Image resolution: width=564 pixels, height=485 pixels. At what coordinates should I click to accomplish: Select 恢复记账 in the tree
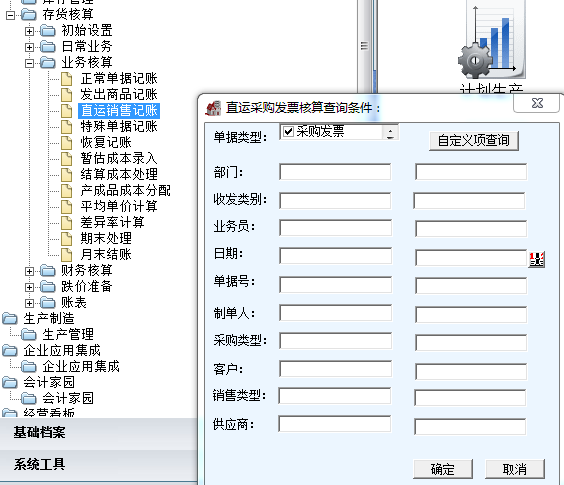click(106, 142)
